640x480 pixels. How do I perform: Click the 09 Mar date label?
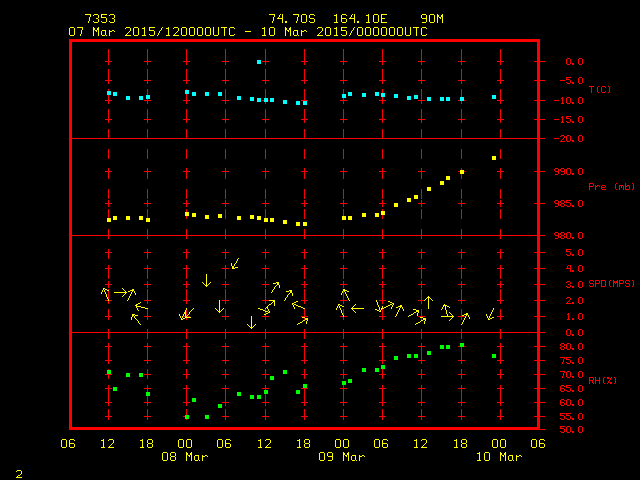tap(342, 457)
